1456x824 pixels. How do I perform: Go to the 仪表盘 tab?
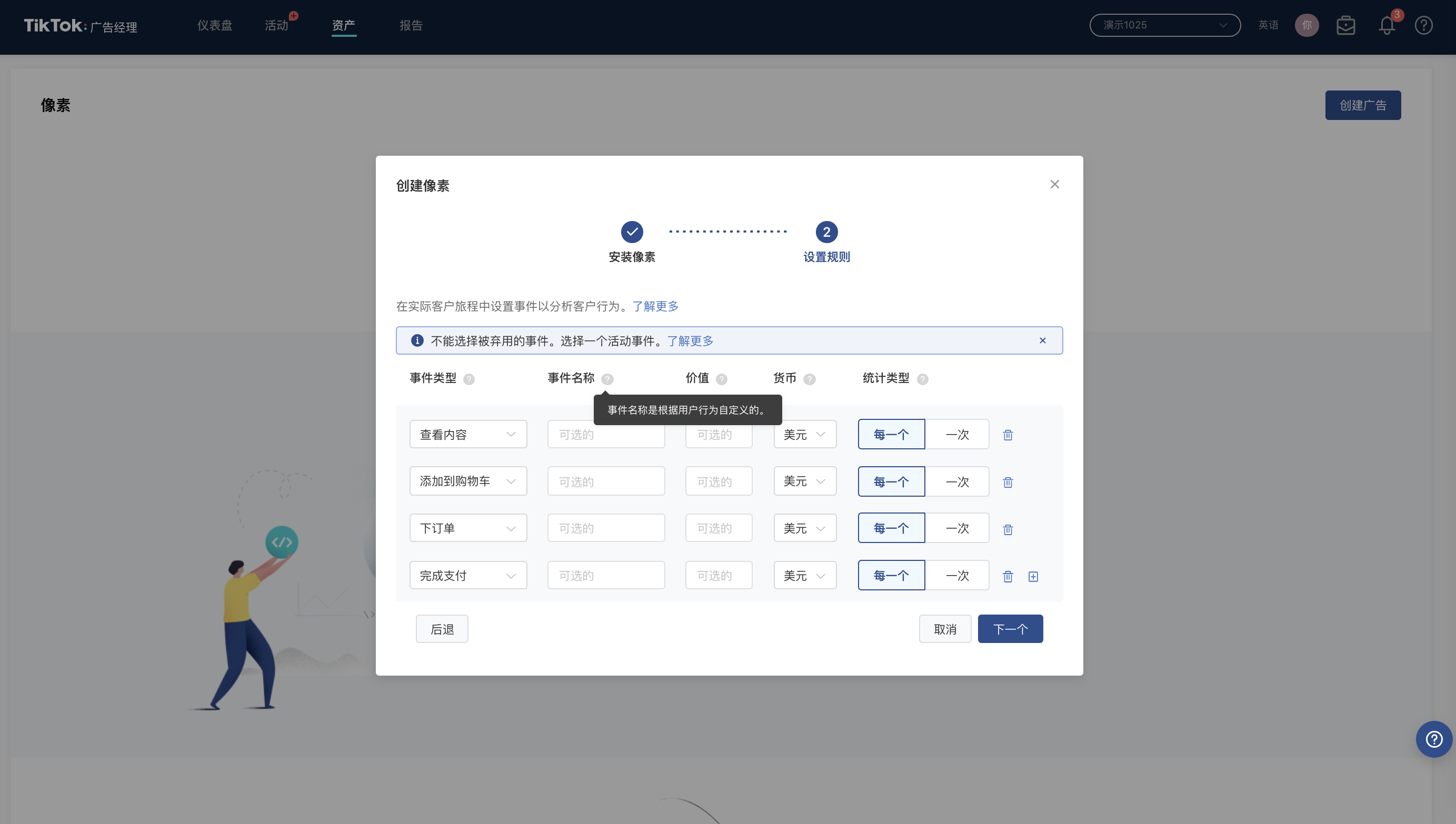click(215, 25)
